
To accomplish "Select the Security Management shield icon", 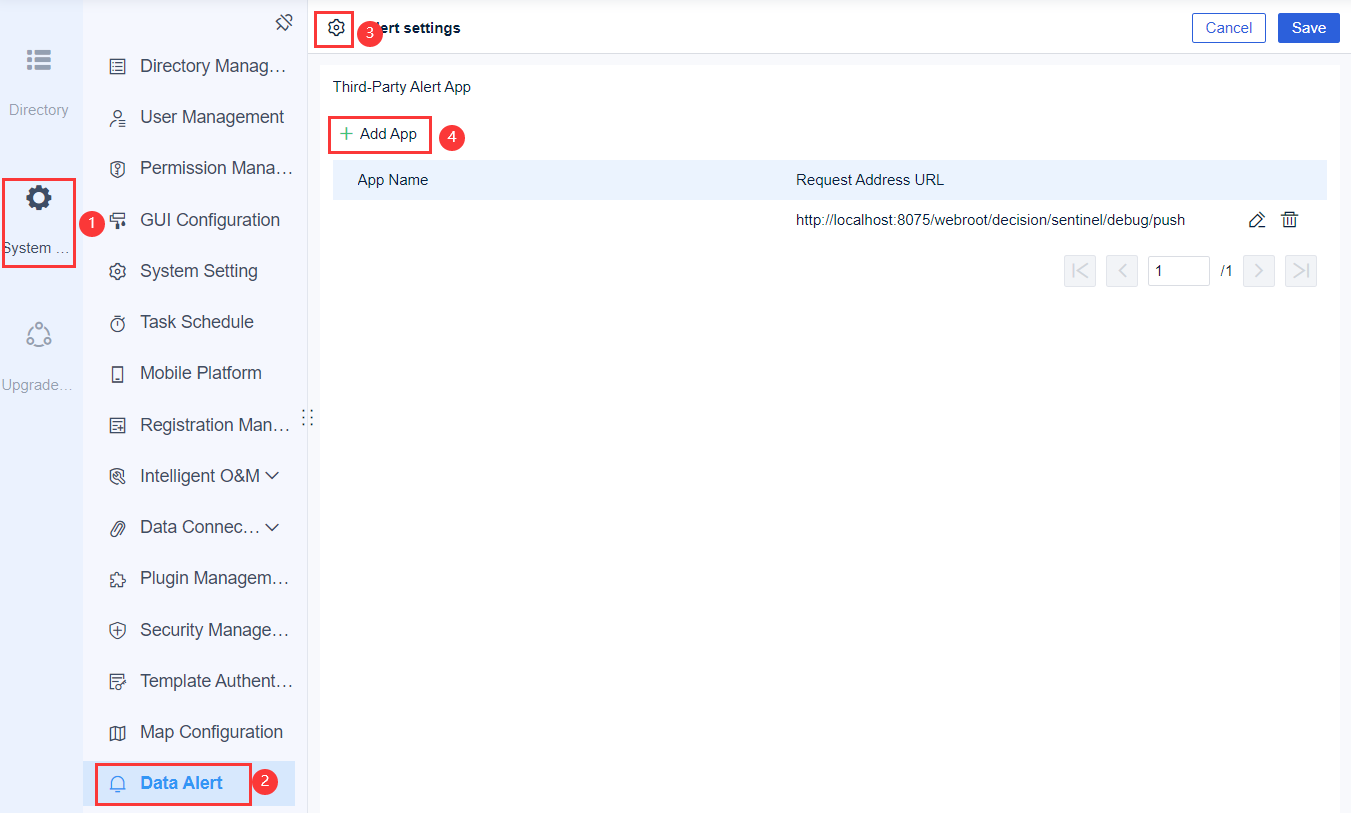I will click(x=117, y=629).
